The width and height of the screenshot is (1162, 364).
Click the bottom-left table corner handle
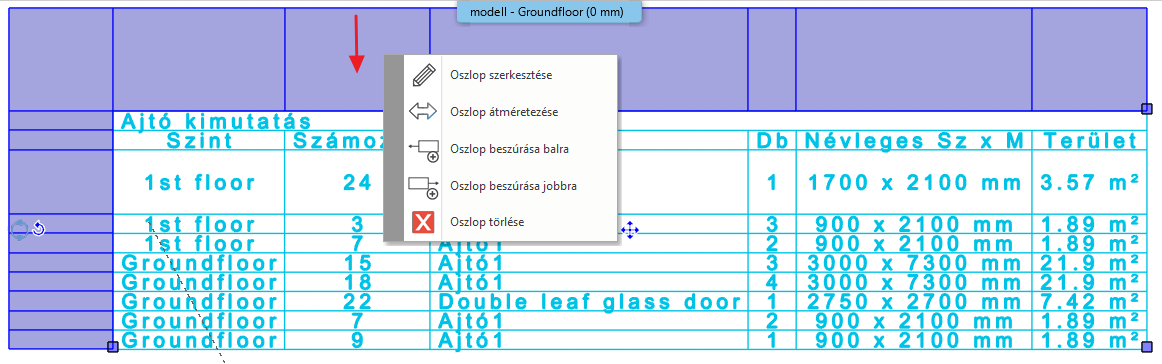point(113,347)
